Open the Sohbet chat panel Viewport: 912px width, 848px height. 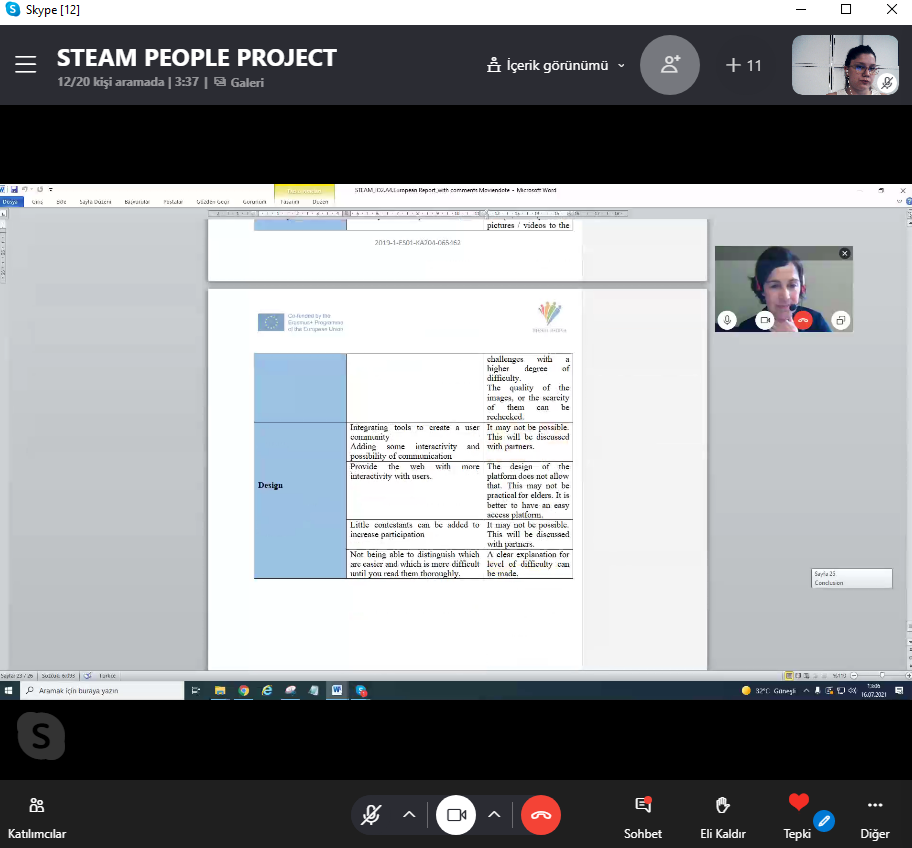coord(643,816)
